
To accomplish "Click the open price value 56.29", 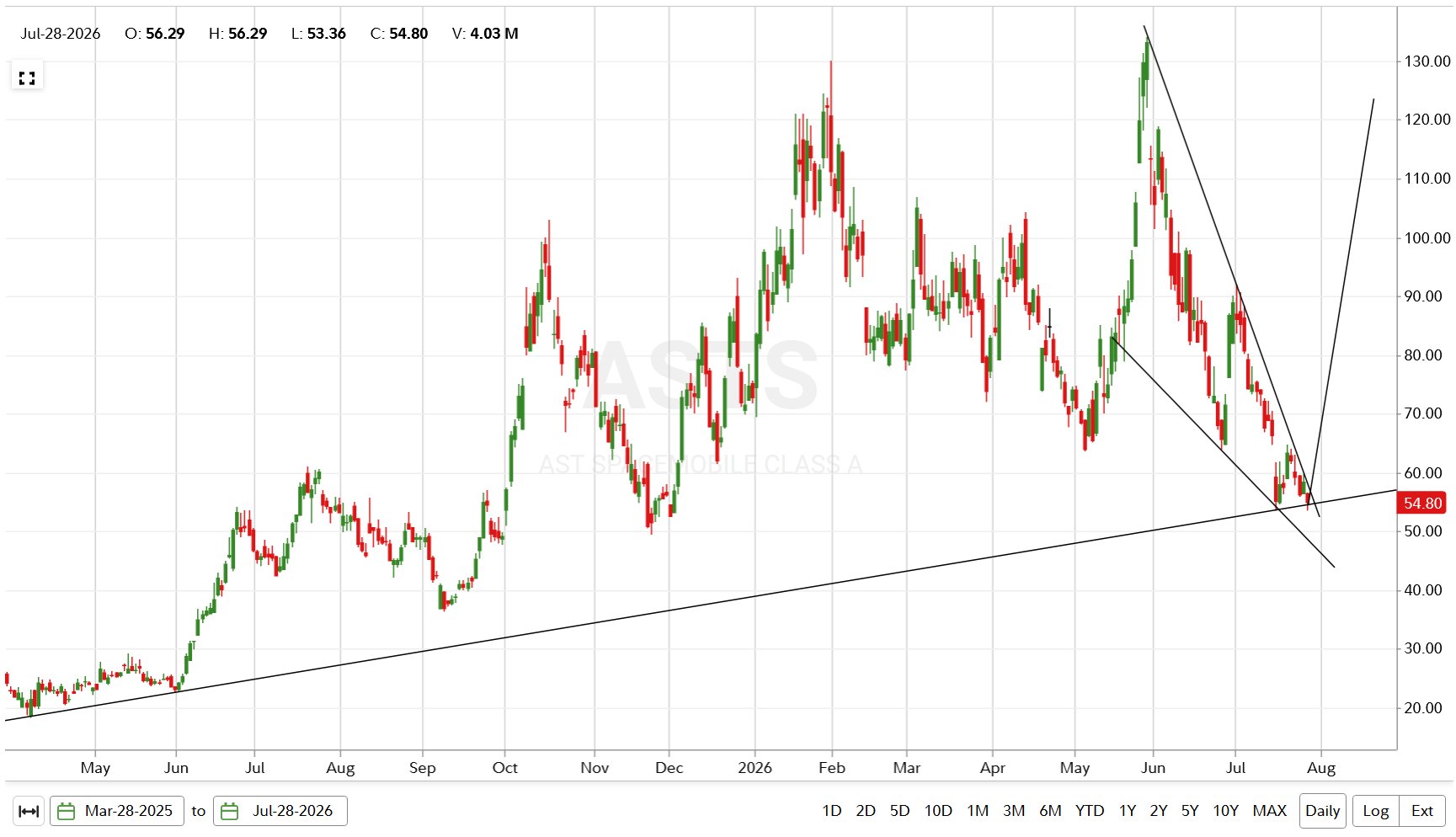I will click(x=165, y=34).
